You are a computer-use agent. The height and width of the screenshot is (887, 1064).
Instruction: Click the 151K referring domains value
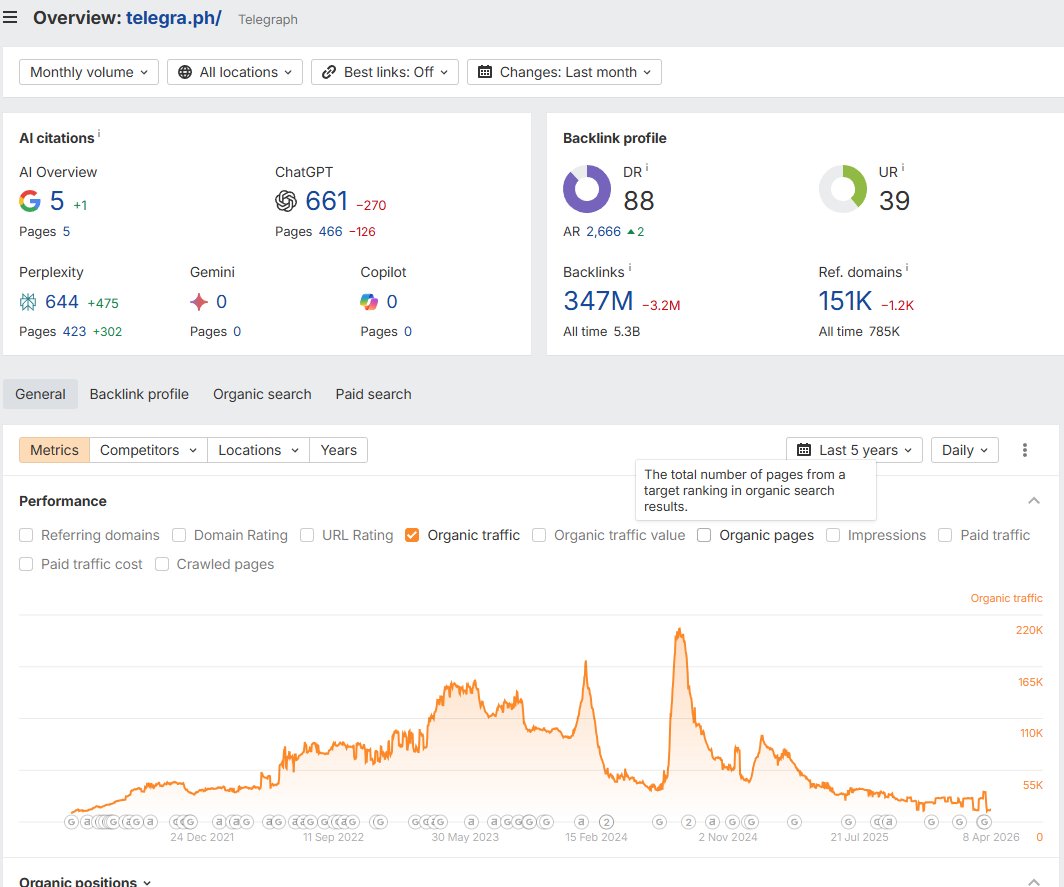pos(845,301)
